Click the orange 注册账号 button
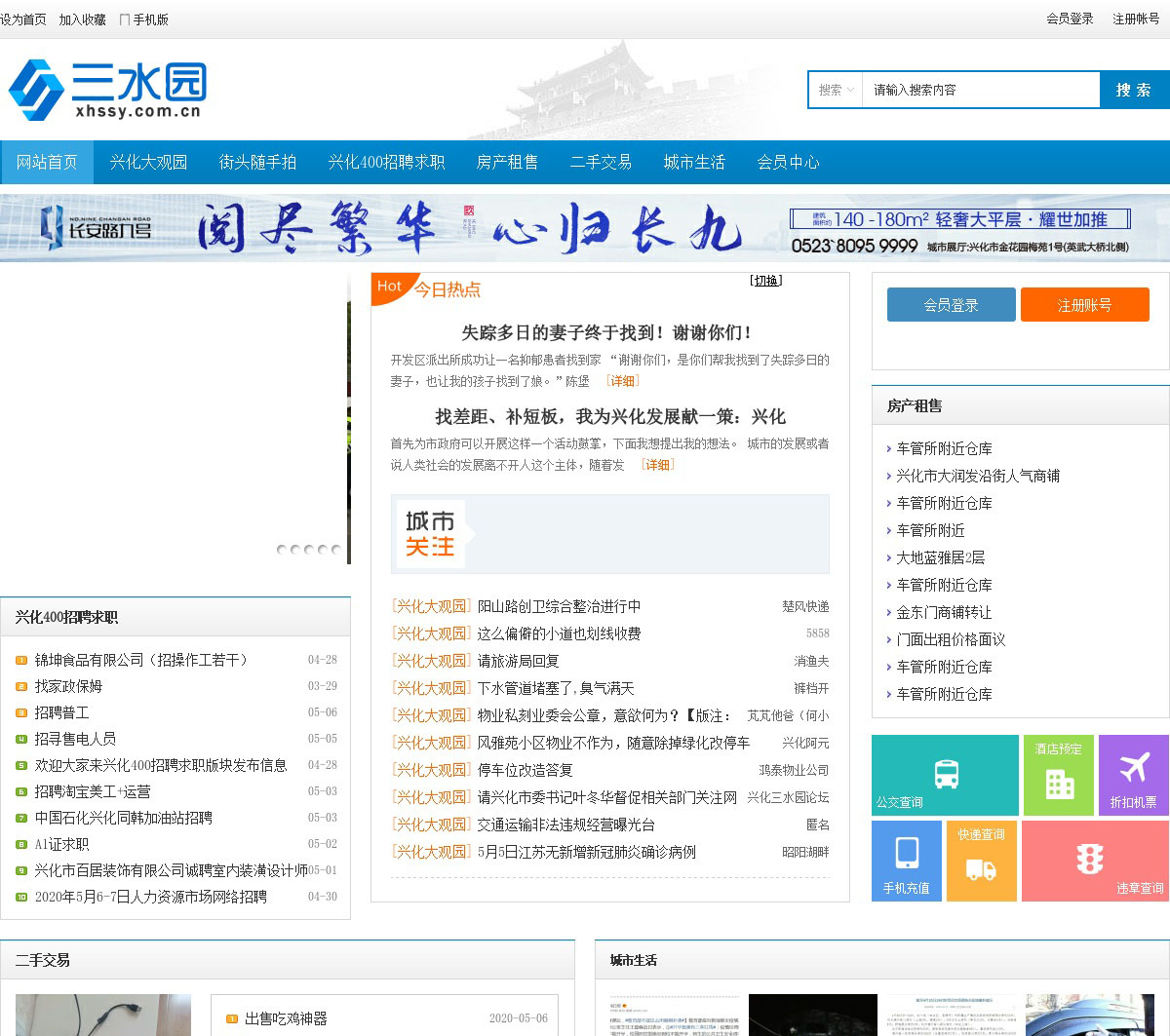This screenshot has width=1170, height=1036. click(1084, 305)
